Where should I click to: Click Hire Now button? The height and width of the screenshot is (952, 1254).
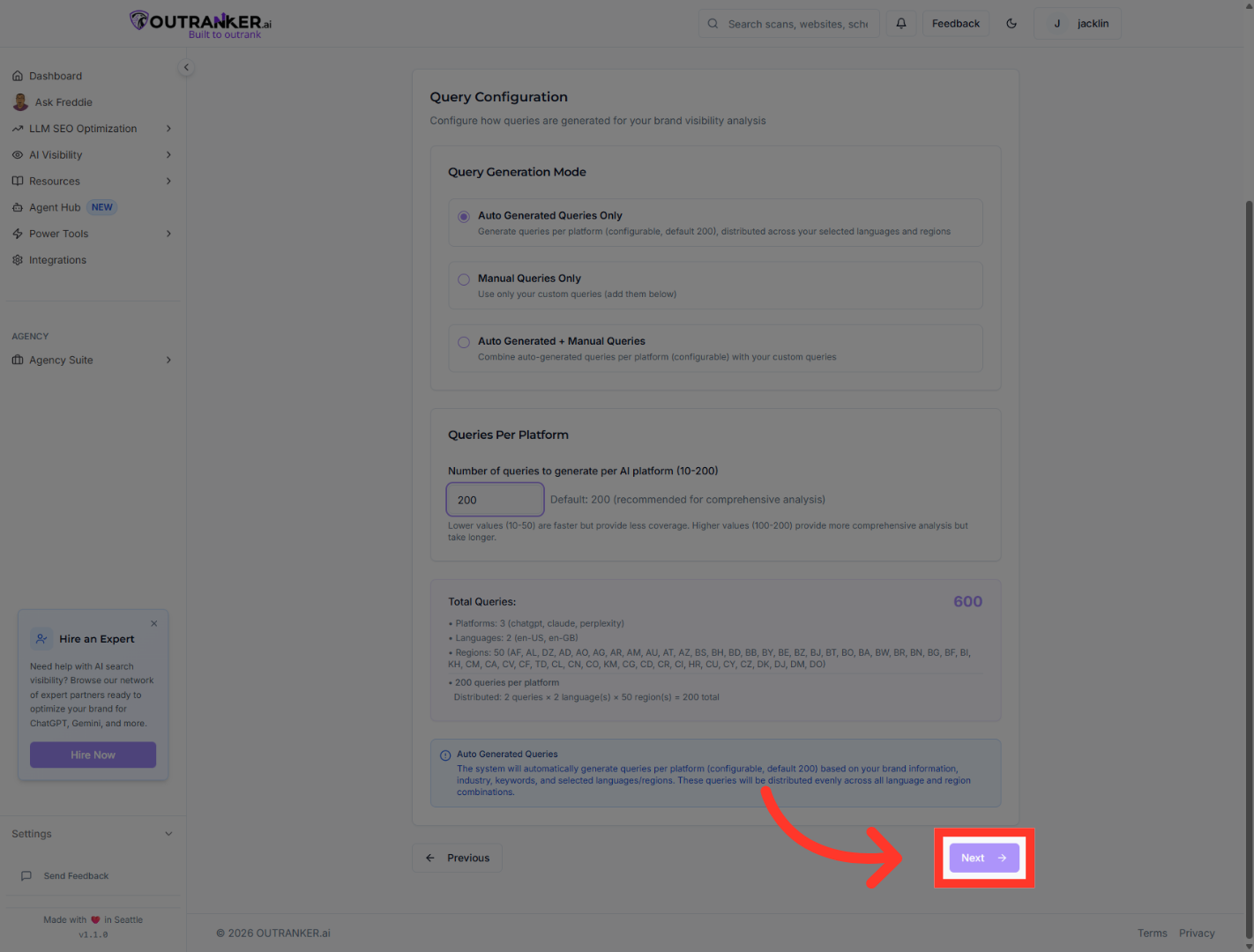93,755
